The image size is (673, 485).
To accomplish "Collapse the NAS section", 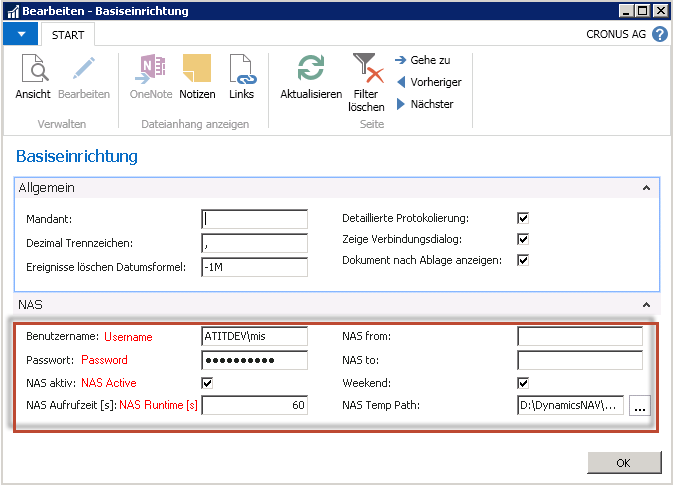I will 646,303.
